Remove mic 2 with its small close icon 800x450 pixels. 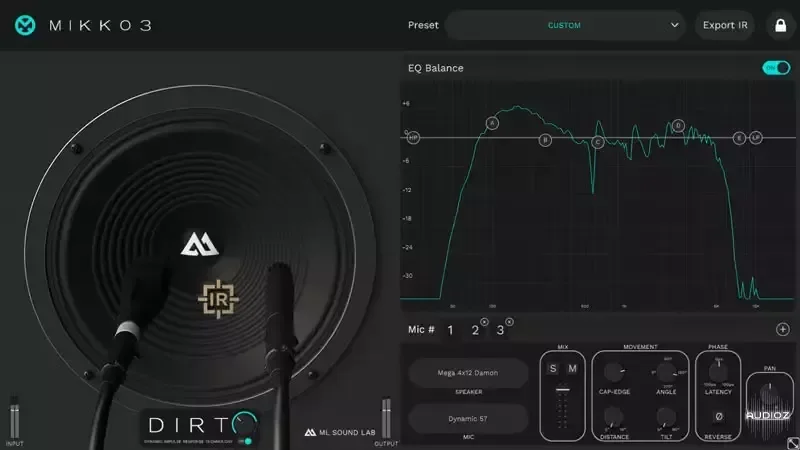pyautogui.click(x=484, y=322)
